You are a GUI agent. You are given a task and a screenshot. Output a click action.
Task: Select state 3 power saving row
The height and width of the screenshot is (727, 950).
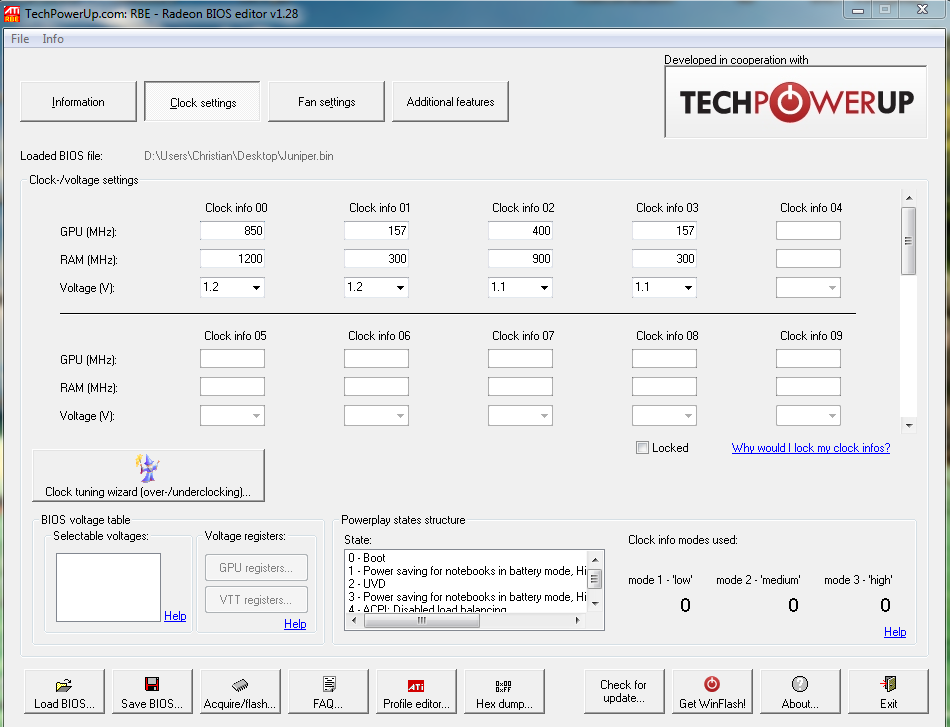466,597
